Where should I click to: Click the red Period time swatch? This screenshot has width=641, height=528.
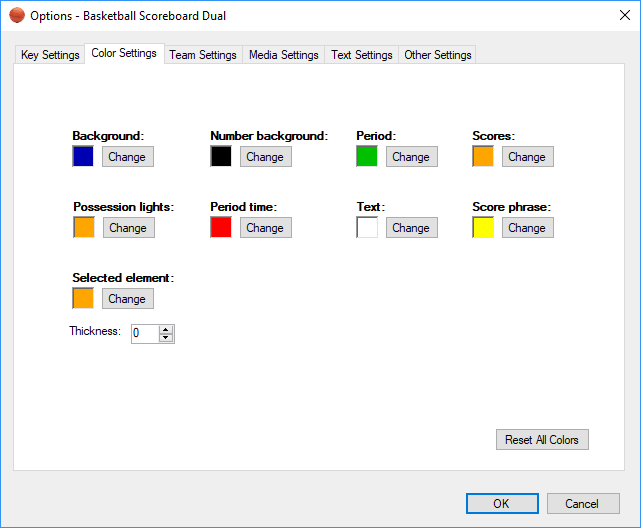coord(221,228)
